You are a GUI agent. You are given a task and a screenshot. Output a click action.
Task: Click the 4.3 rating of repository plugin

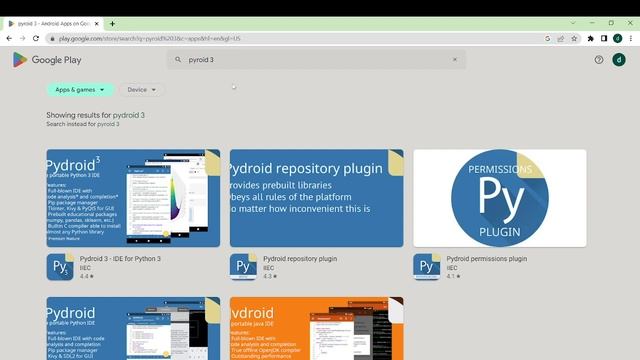[270, 276]
